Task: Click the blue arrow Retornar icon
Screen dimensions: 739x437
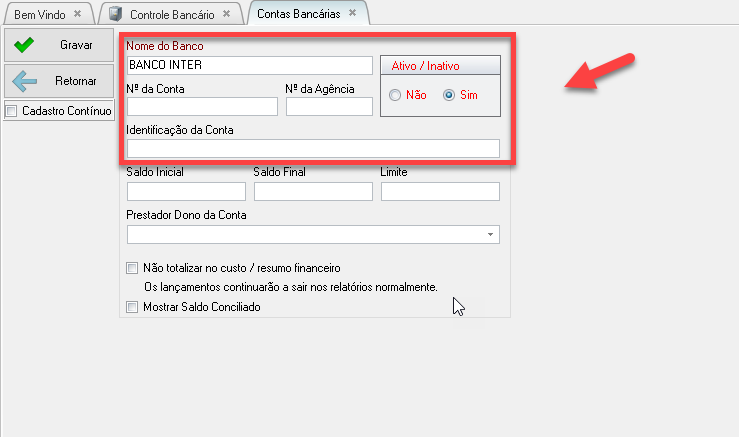Action: point(24,82)
